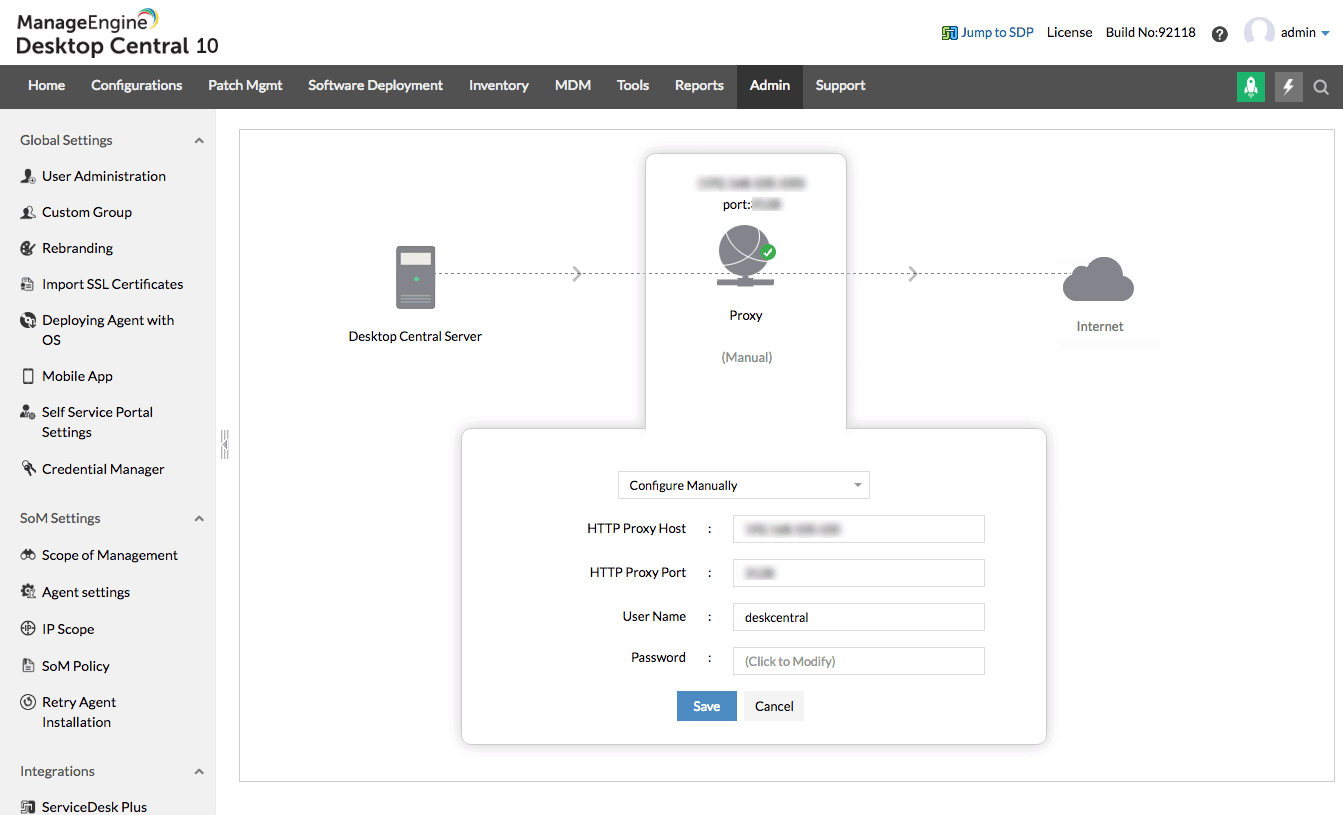This screenshot has height=815, width=1343.
Task: Click the Self Service Portal Settings icon
Action: point(28,413)
